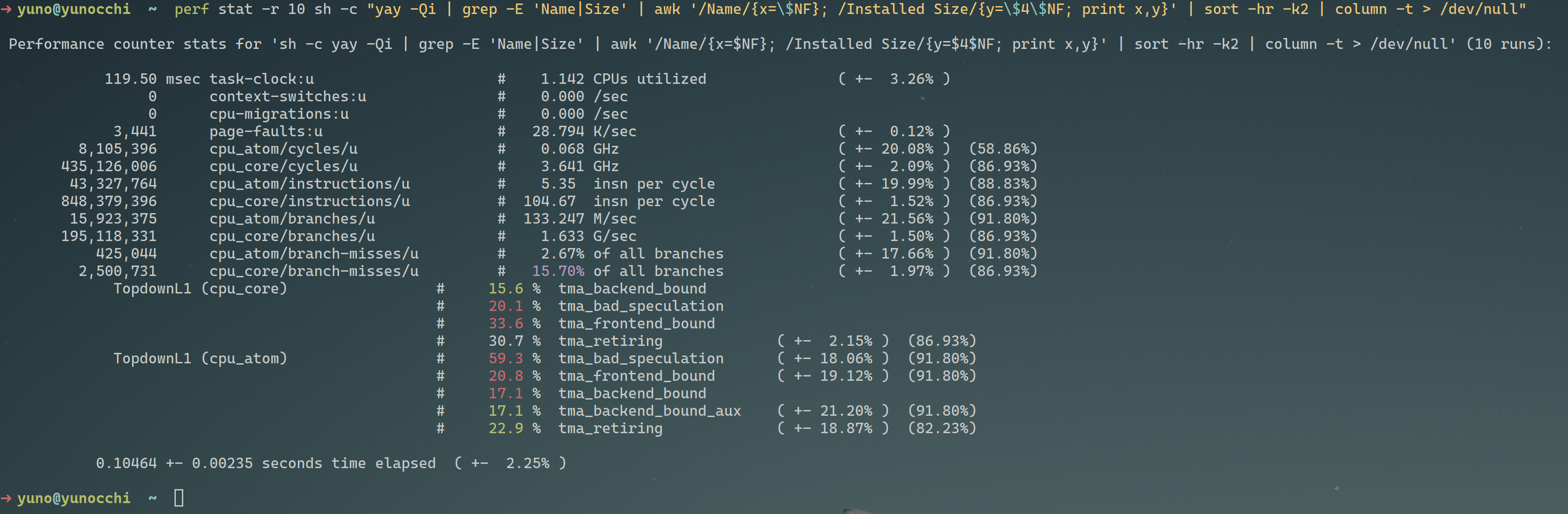Select the 1.142 CPUs utilized text
This screenshot has height=514, width=1568.
(623, 79)
